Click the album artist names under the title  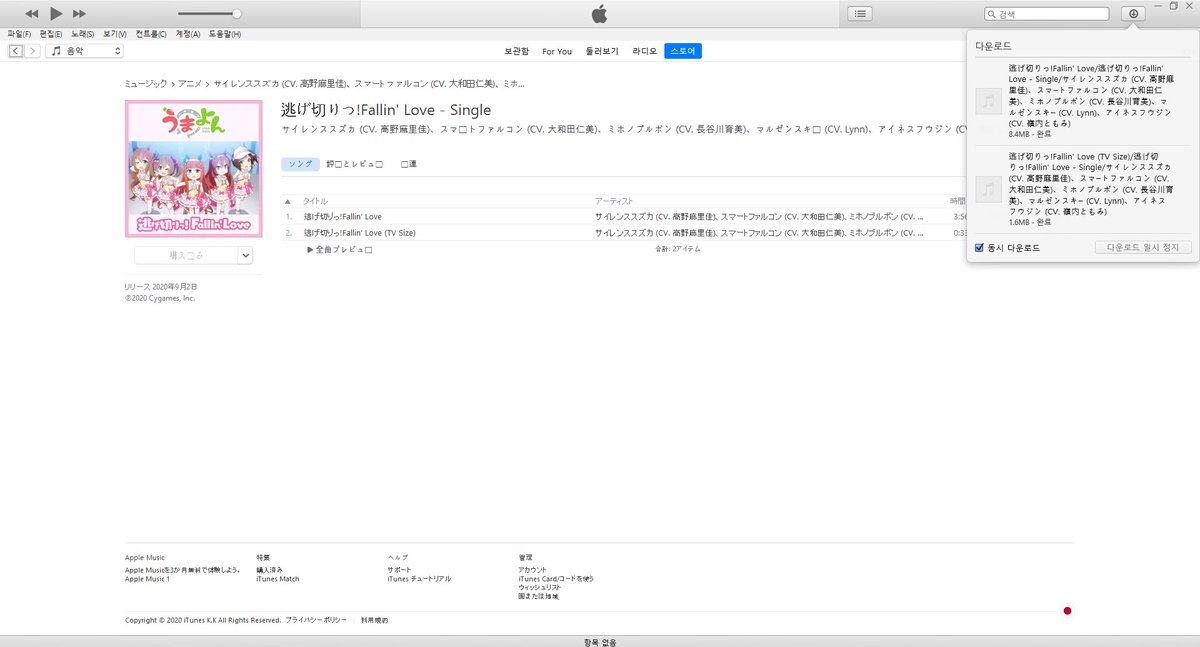click(626, 129)
